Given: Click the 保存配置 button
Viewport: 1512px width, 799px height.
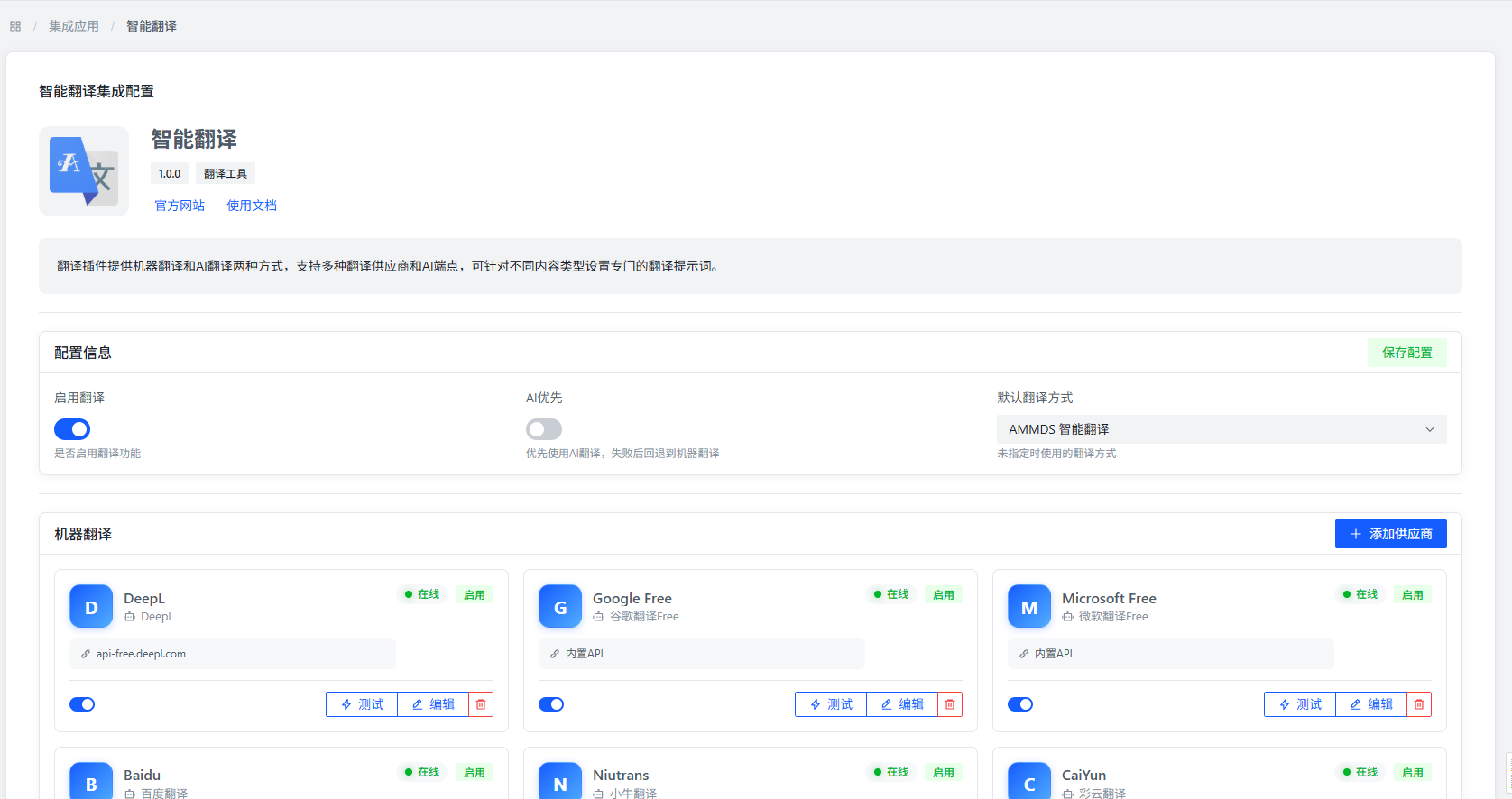Looking at the screenshot, I should (x=1406, y=353).
